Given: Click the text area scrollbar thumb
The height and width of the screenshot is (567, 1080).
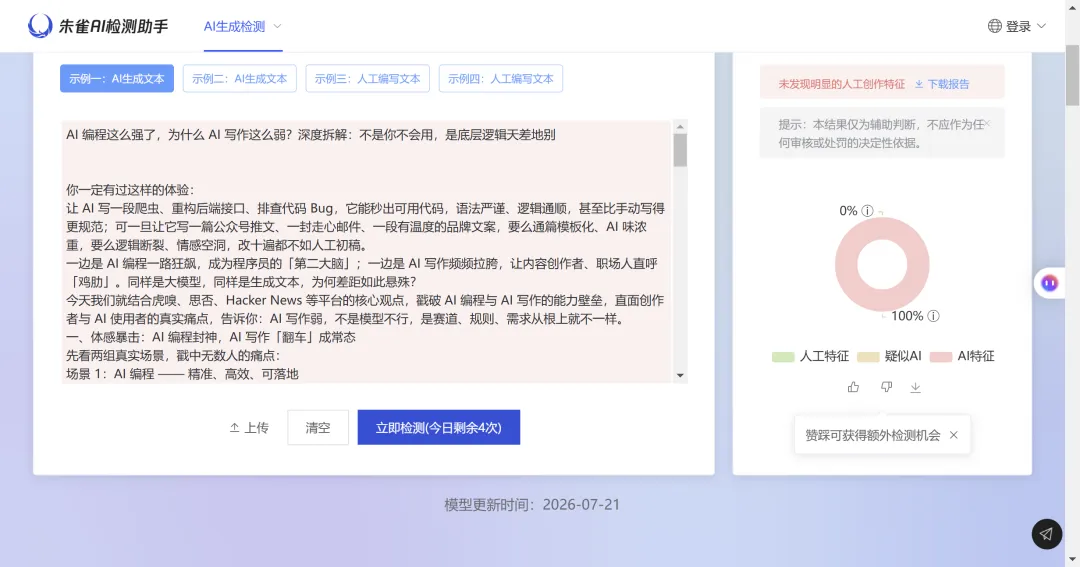Looking at the screenshot, I should [x=680, y=150].
